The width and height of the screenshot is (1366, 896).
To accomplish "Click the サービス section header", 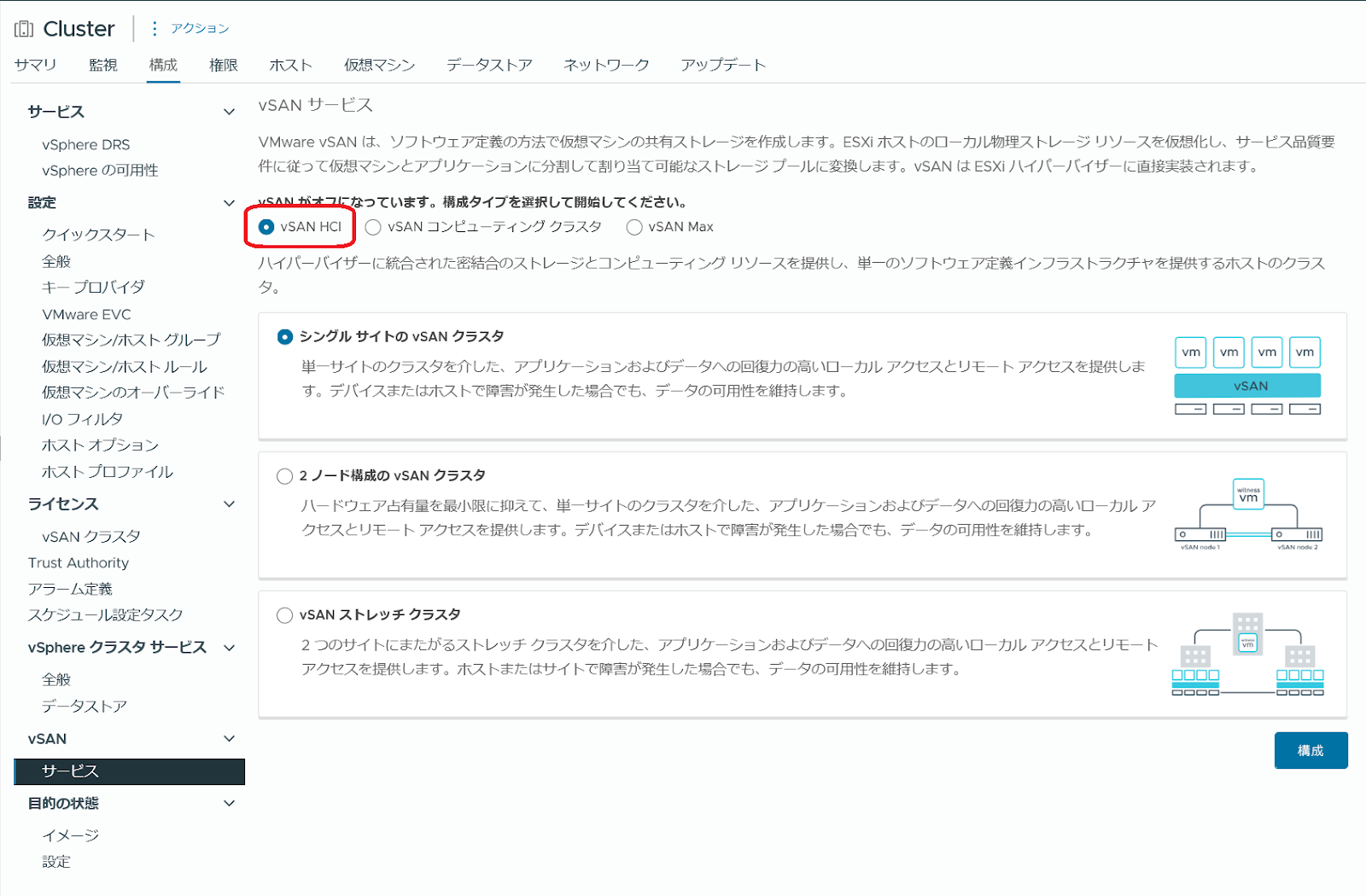I will 56,112.
